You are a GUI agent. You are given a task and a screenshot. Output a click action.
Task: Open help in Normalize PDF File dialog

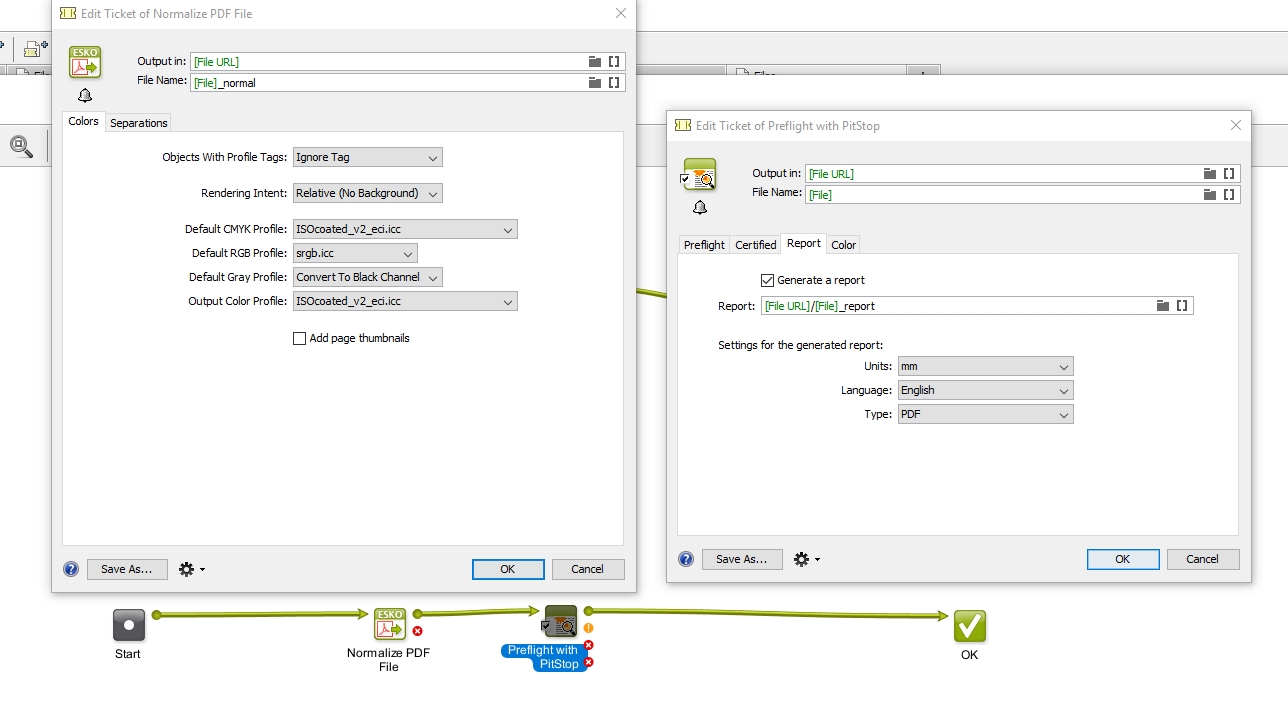click(x=71, y=569)
